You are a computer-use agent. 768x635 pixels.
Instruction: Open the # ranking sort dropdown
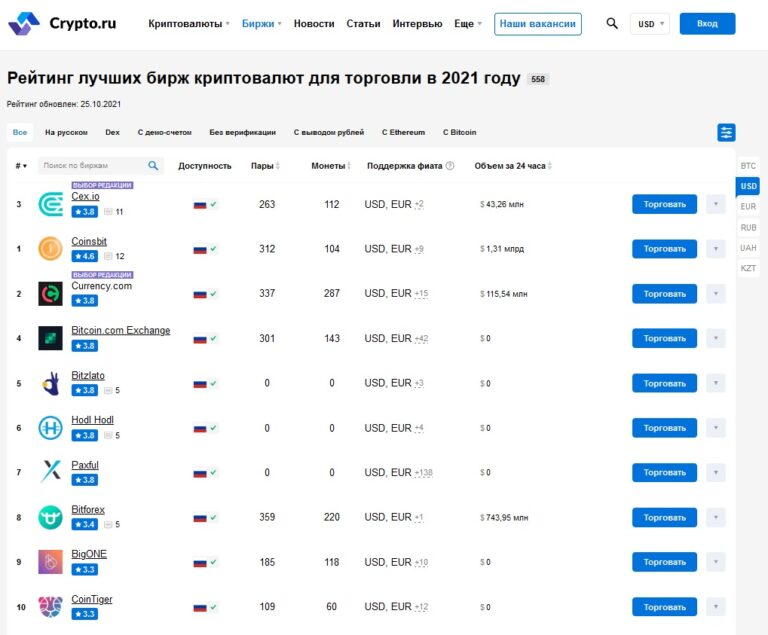coord(21,166)
